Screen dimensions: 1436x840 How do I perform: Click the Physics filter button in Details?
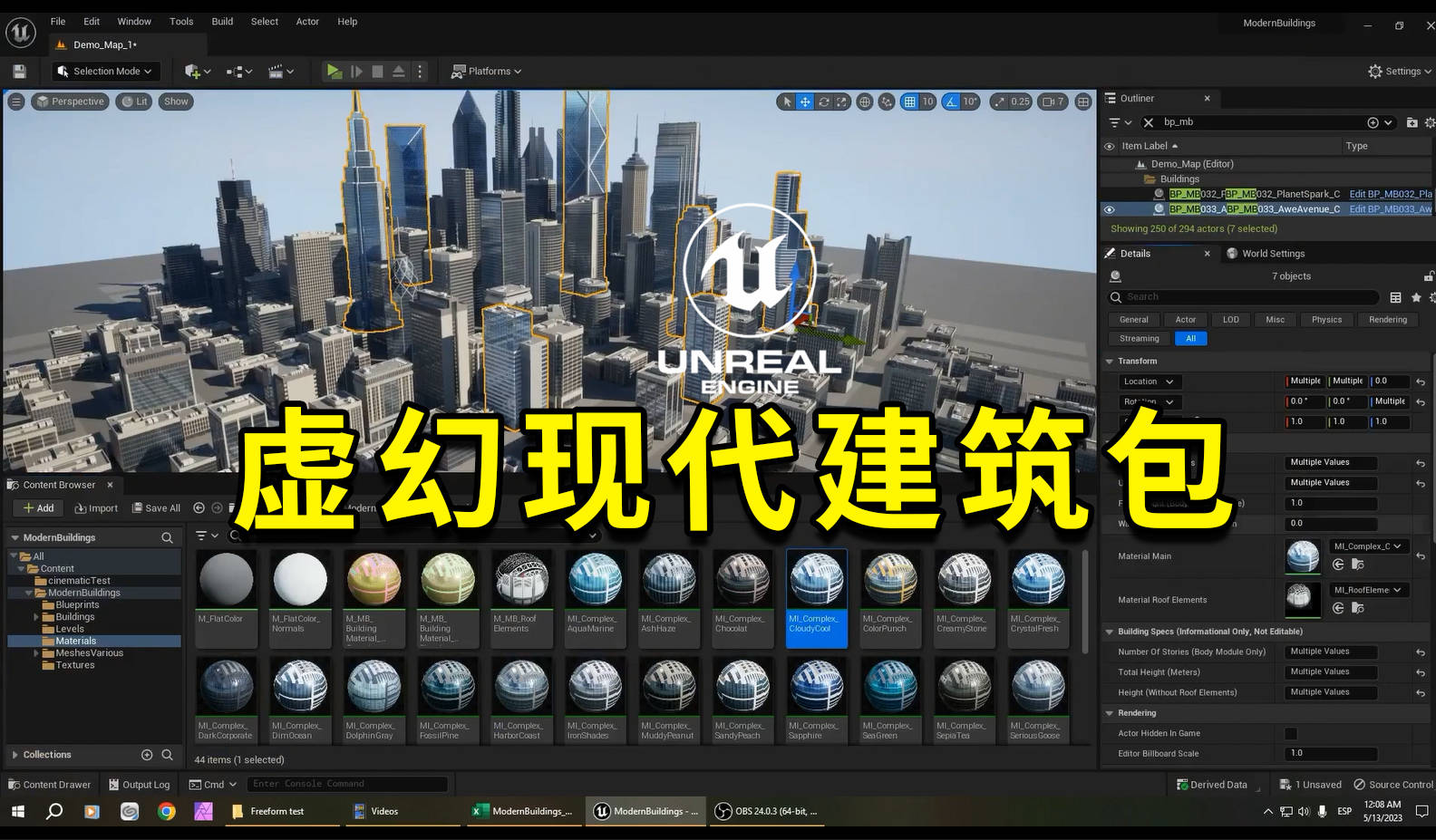pos(1325,320)
